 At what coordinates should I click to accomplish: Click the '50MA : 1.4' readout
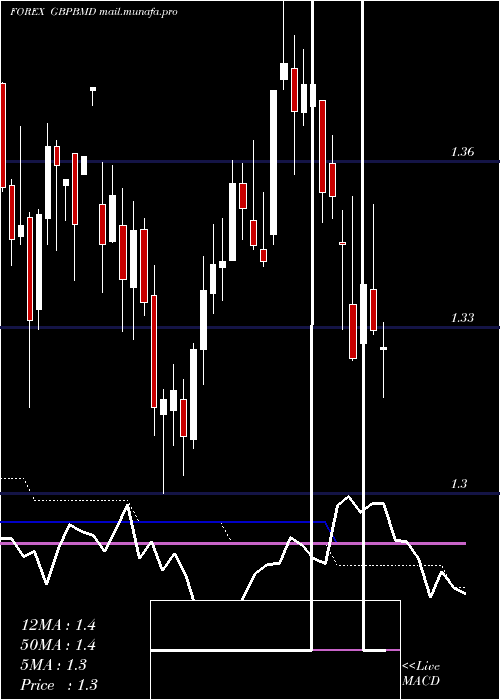click(58, 645)
